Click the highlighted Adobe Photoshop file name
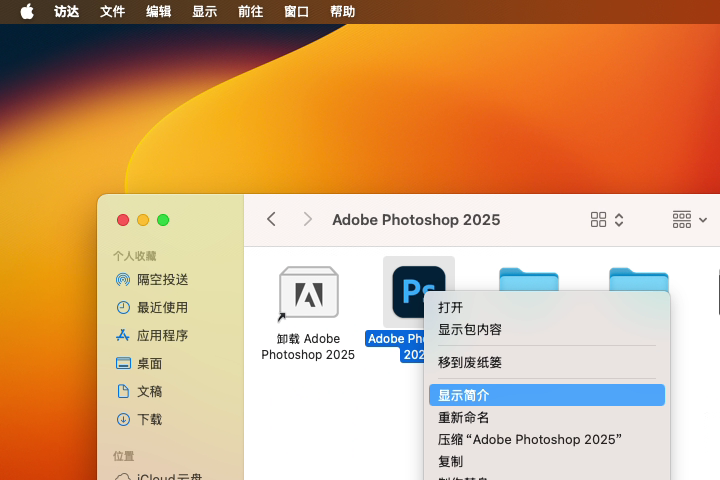Viewport: 720px width, 480px height. pyautogui.click(x=396, y=346)
